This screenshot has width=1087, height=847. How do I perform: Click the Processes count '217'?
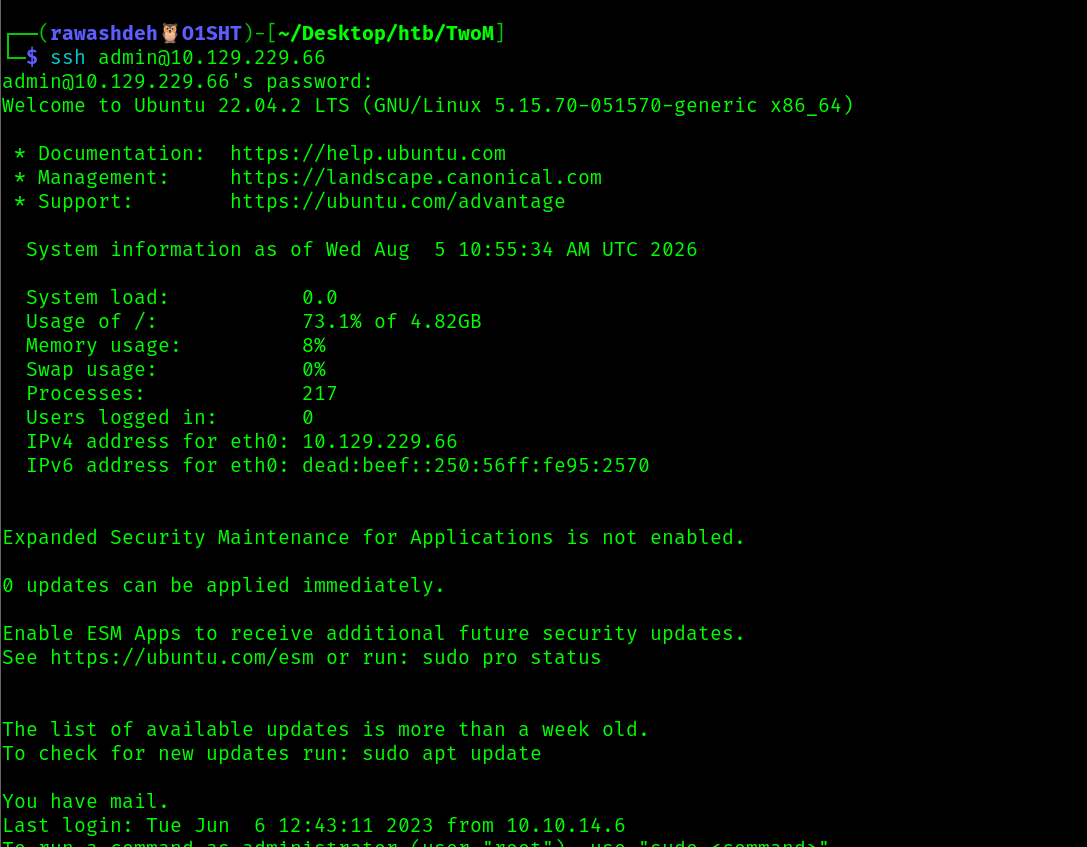tap(320, 394)
